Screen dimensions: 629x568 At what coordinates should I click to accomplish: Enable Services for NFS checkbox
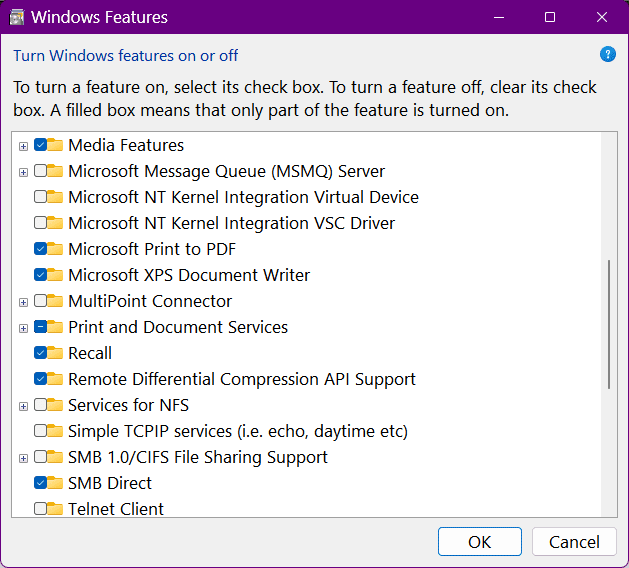pyautogui.click(x=41, y=405)
